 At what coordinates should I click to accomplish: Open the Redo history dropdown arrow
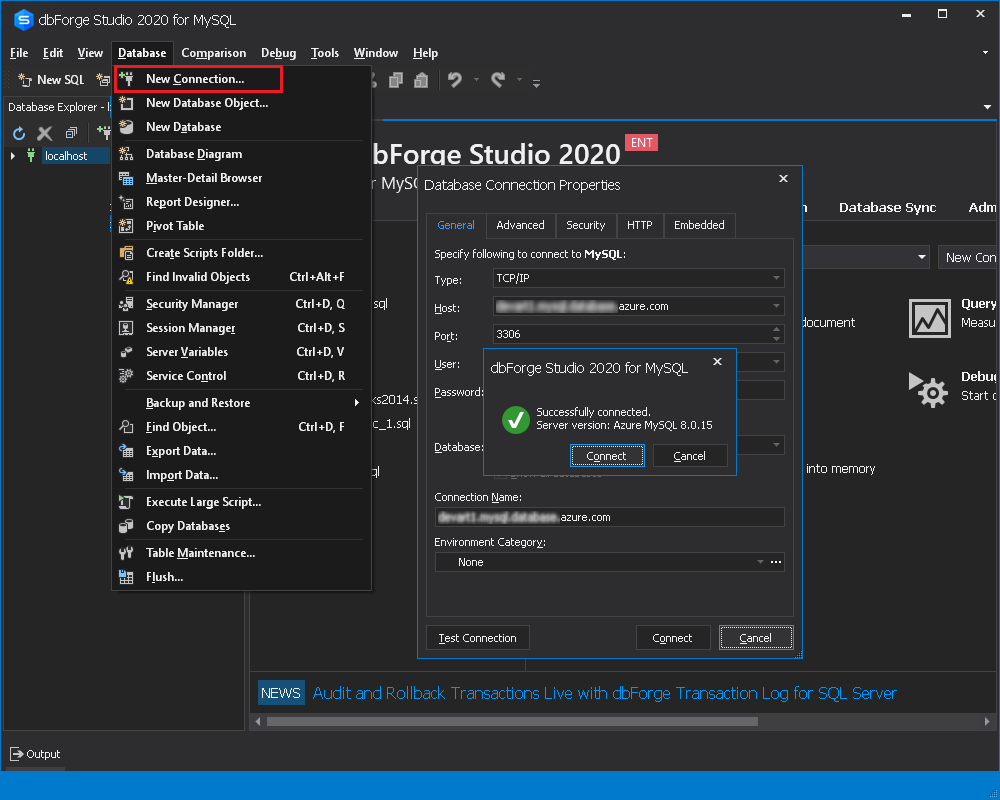click(x=519, y=80)
